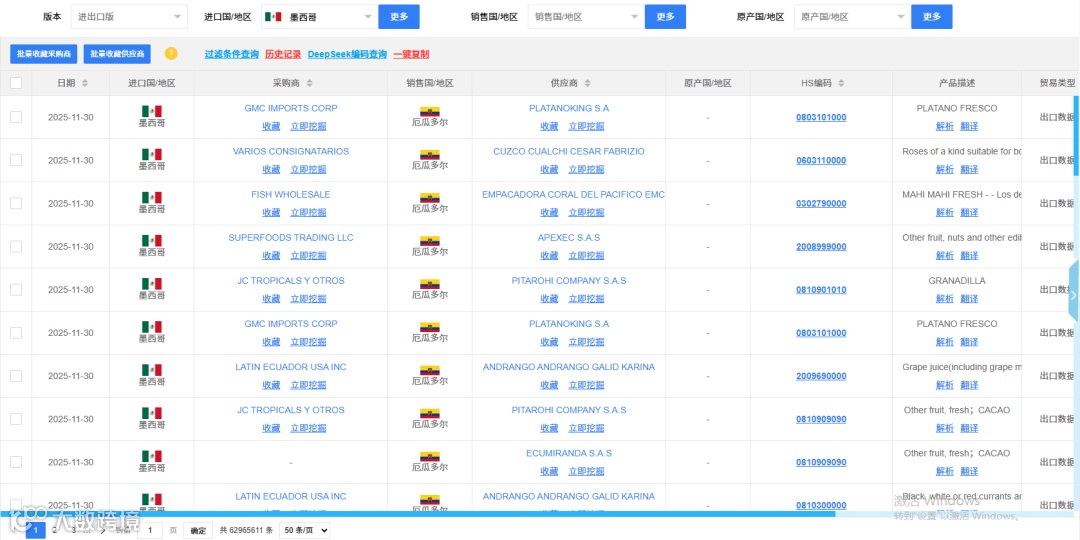Go to next page using pagination arrow

[x=102, y=530]
